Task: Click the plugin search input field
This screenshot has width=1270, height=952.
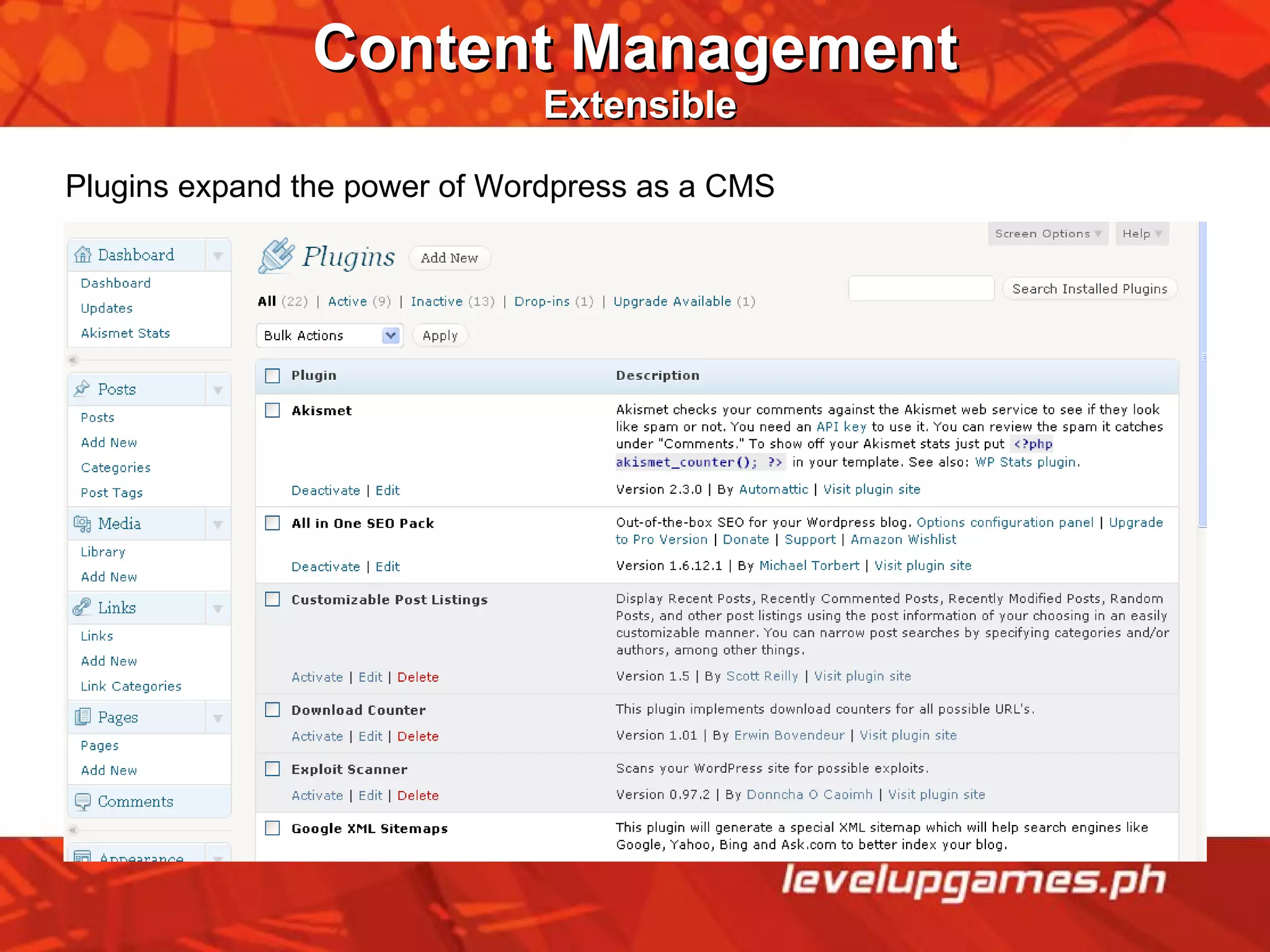Action: 921,289
